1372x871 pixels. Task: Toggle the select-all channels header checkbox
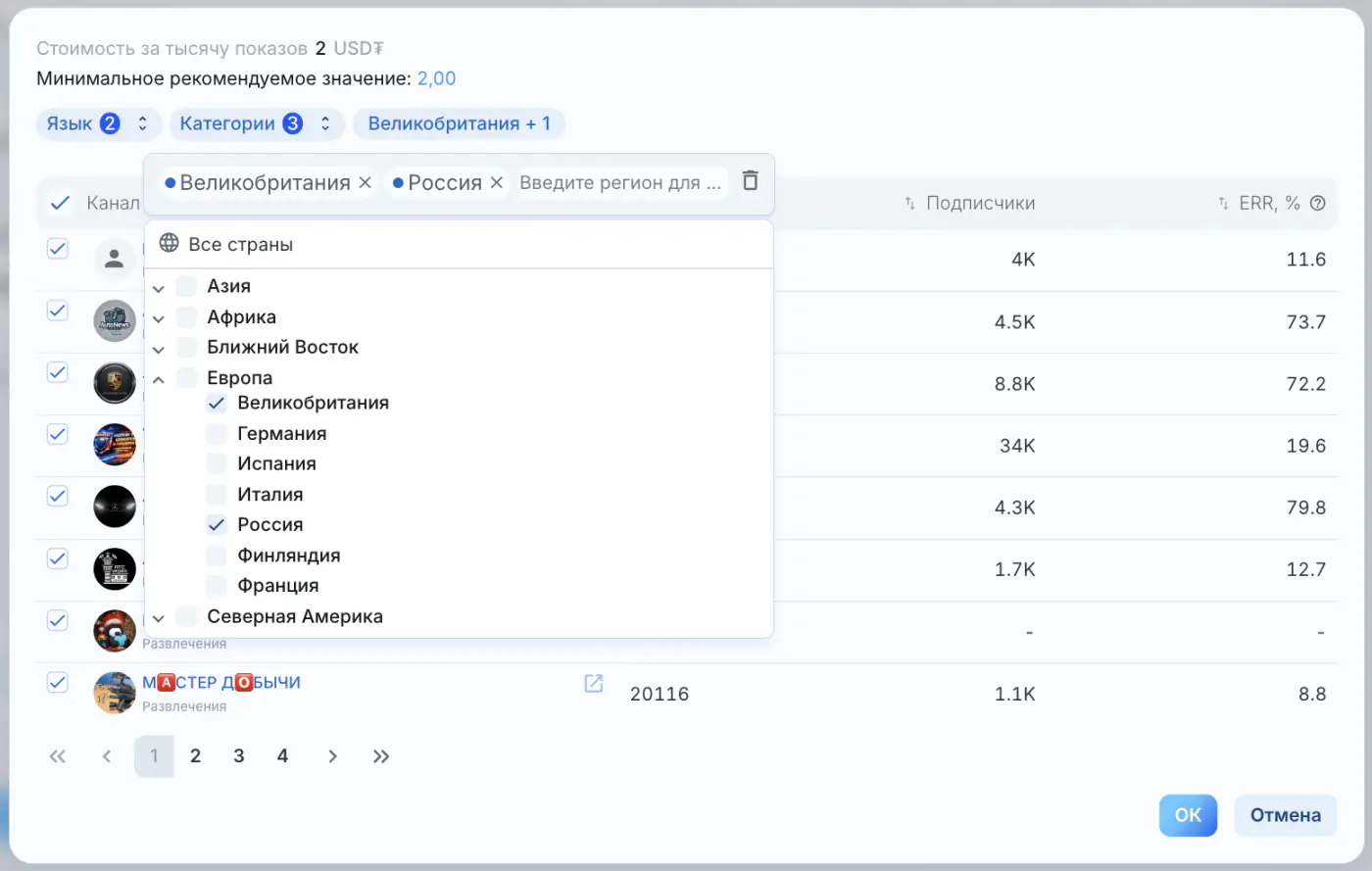point(60,203)
